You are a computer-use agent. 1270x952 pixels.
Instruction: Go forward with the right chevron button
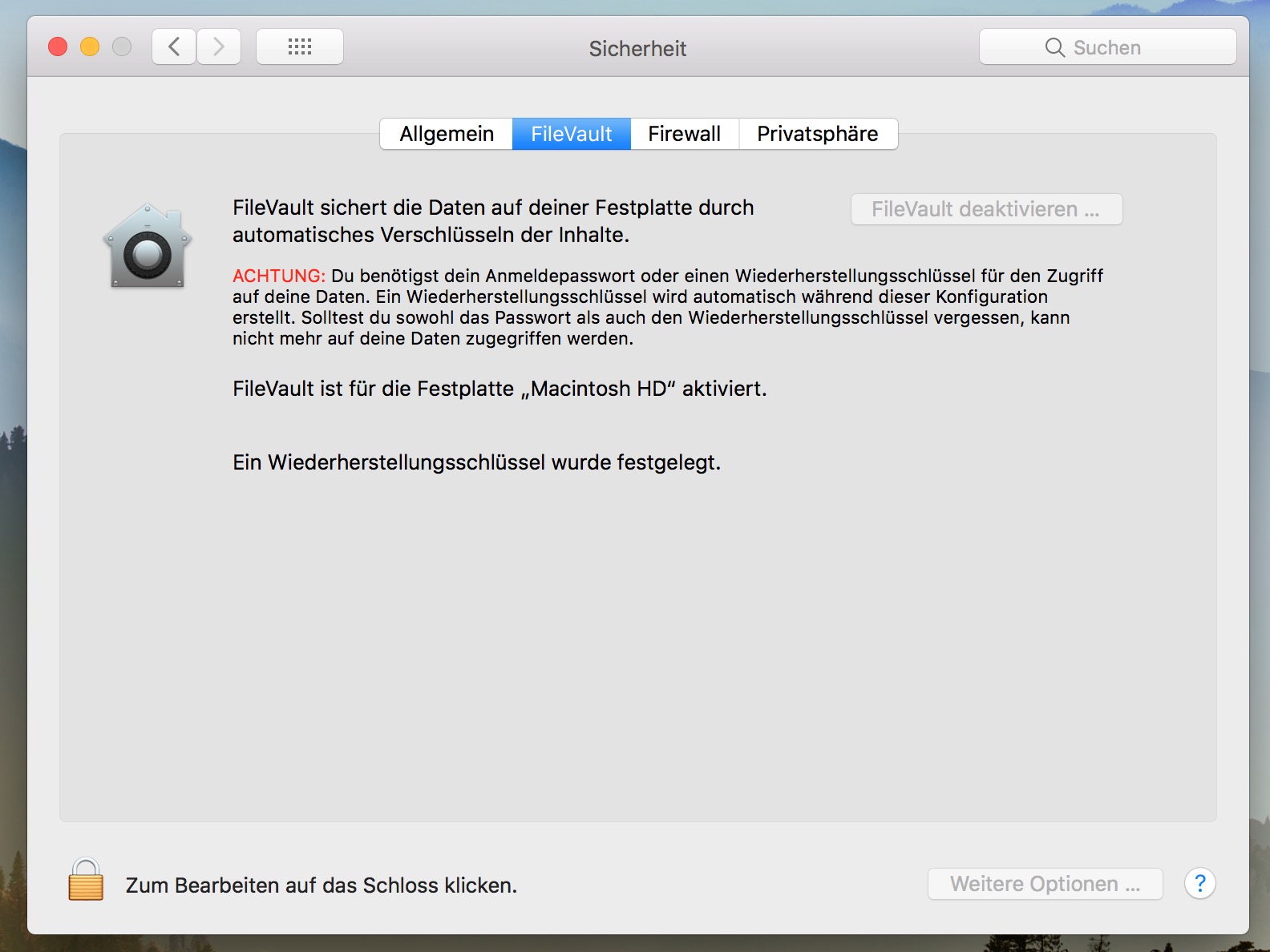pyautogui.click(x=219, y=46)
